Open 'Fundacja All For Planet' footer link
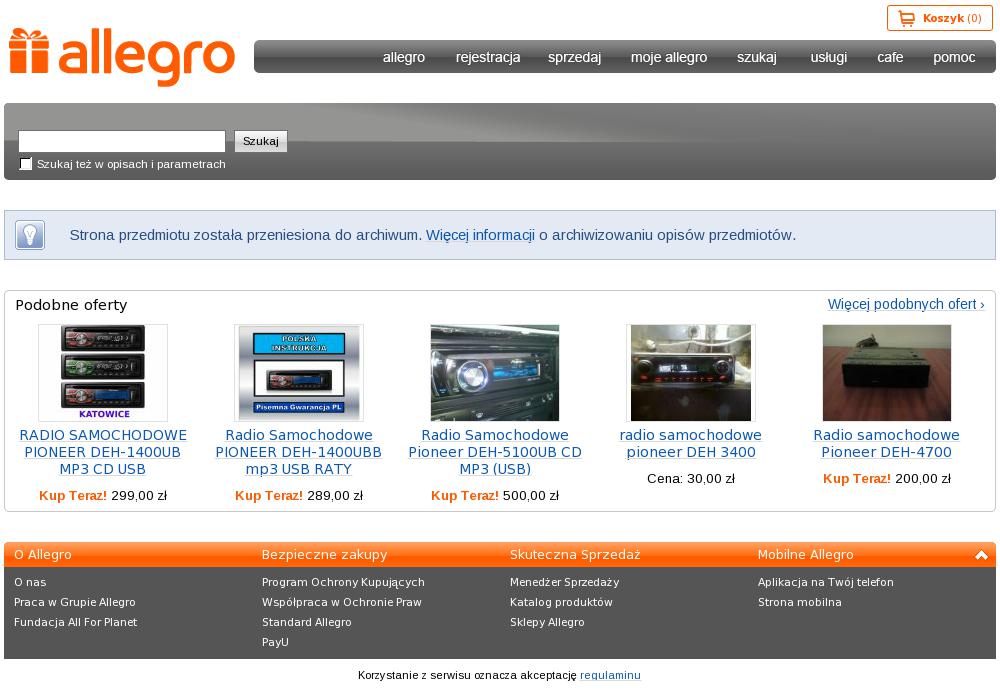The width and height of the screenshot is (1000, 695). [x=75, y=622]
